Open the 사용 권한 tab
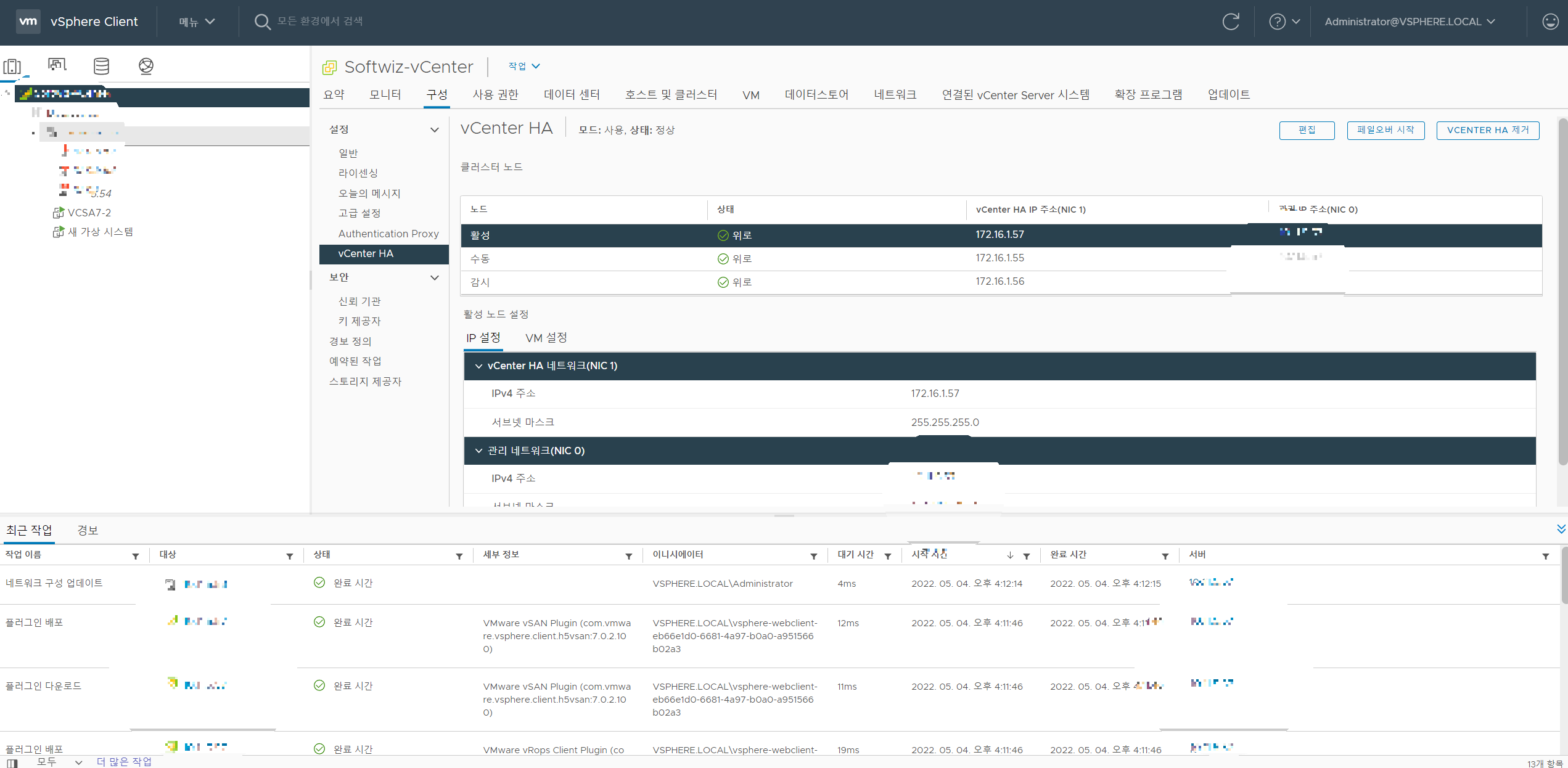This screenshot has height=768, width=1568. tap(496, 94)
